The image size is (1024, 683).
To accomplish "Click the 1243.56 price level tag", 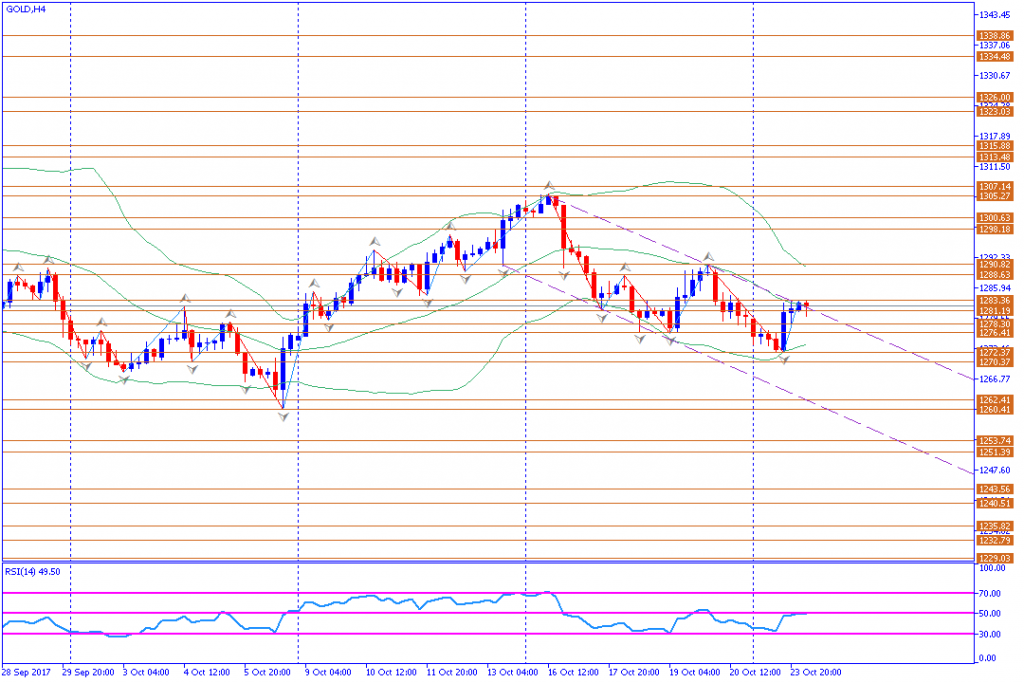I will (x=995, y=489).
